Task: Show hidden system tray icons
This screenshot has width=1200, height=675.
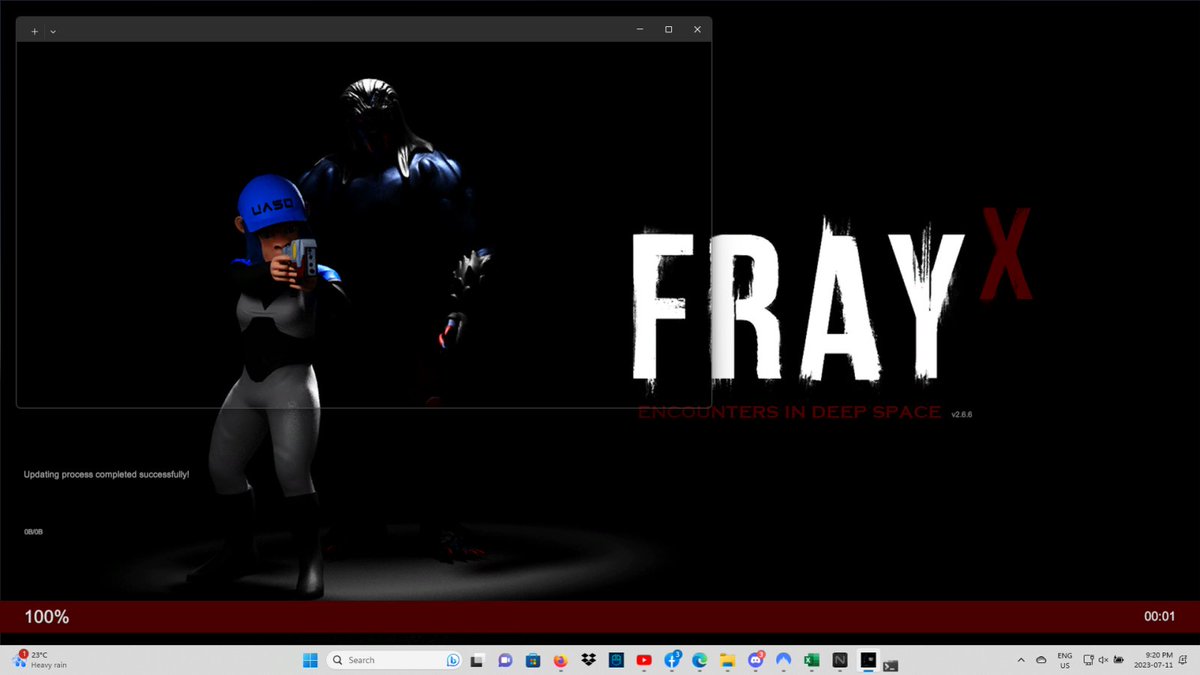Action: tap(1021, 660)
